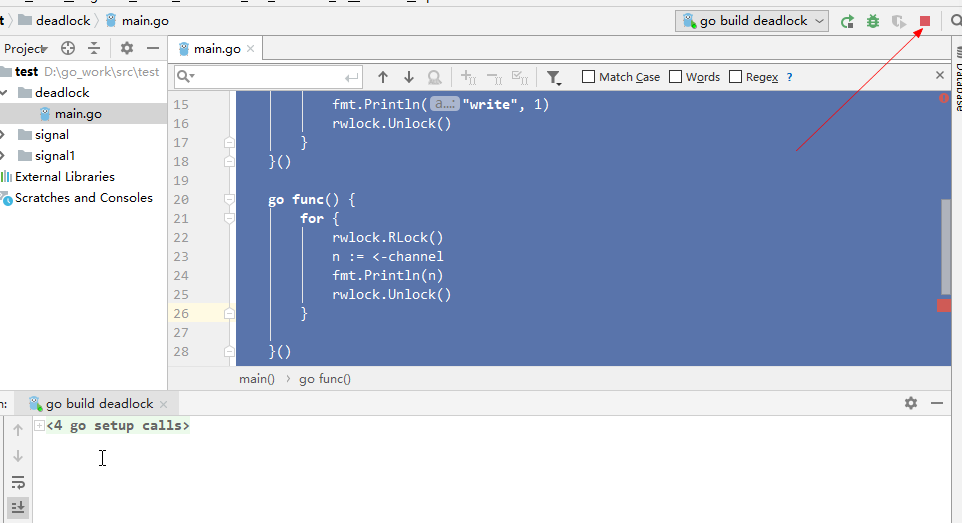962x523 pixels.
Task: Move down the stack trace in console
Action: point(18,456)
